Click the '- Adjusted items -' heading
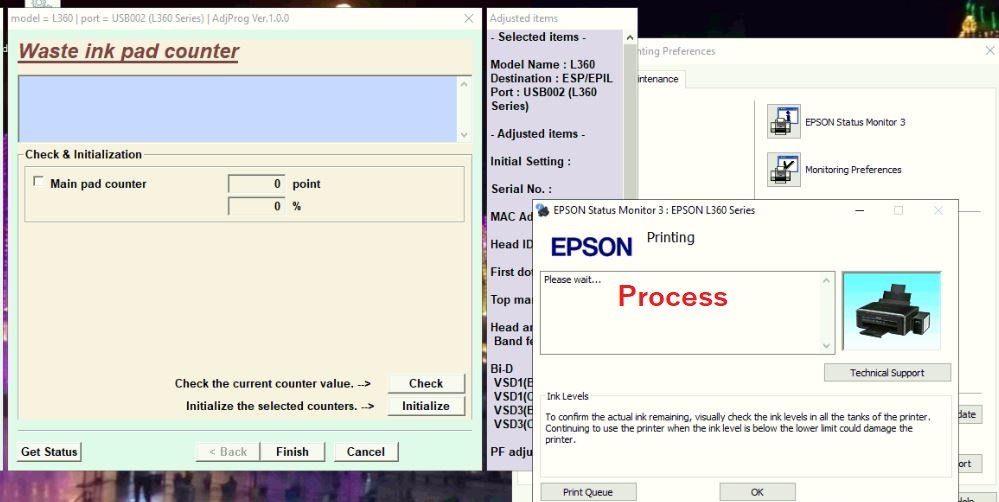This screenshot has width=999, height=502. point(538,134)
